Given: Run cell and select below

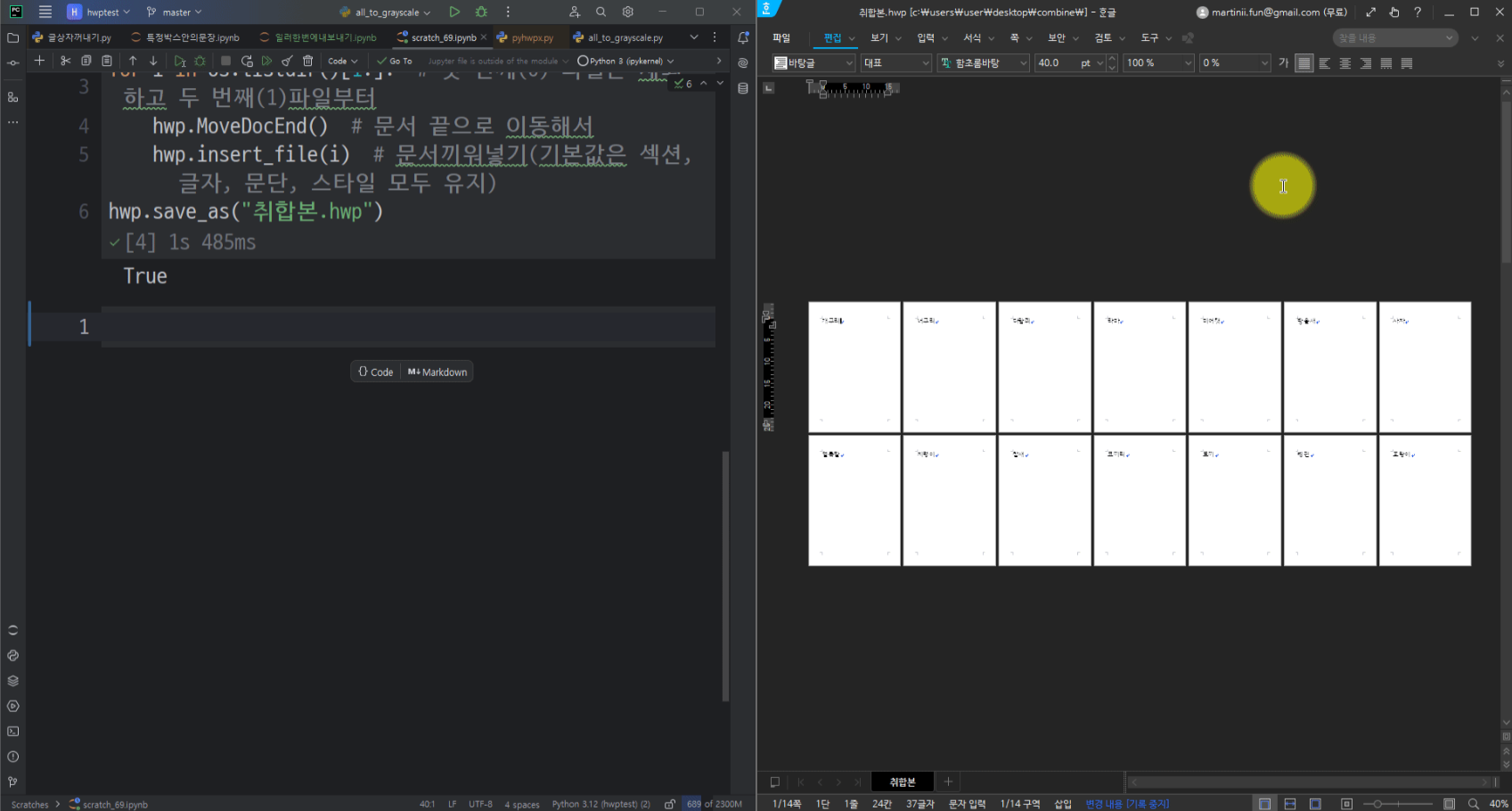Looking at the screenshot, I should point(180,61).
